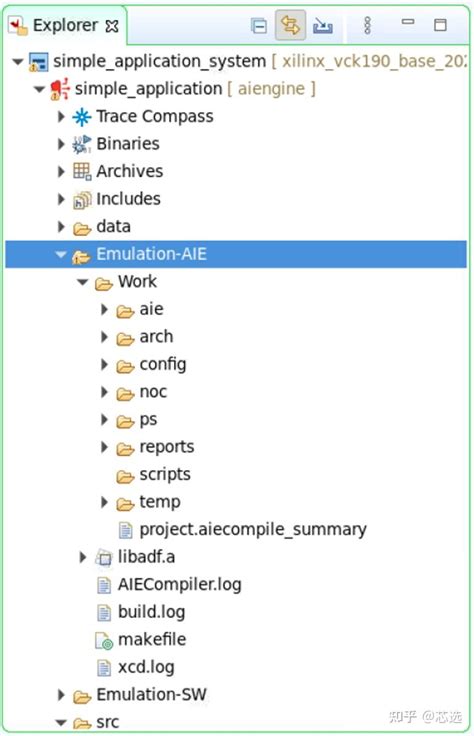Click the Collapse All toolbar icon
Screen dimensions: 474x736
259,26
